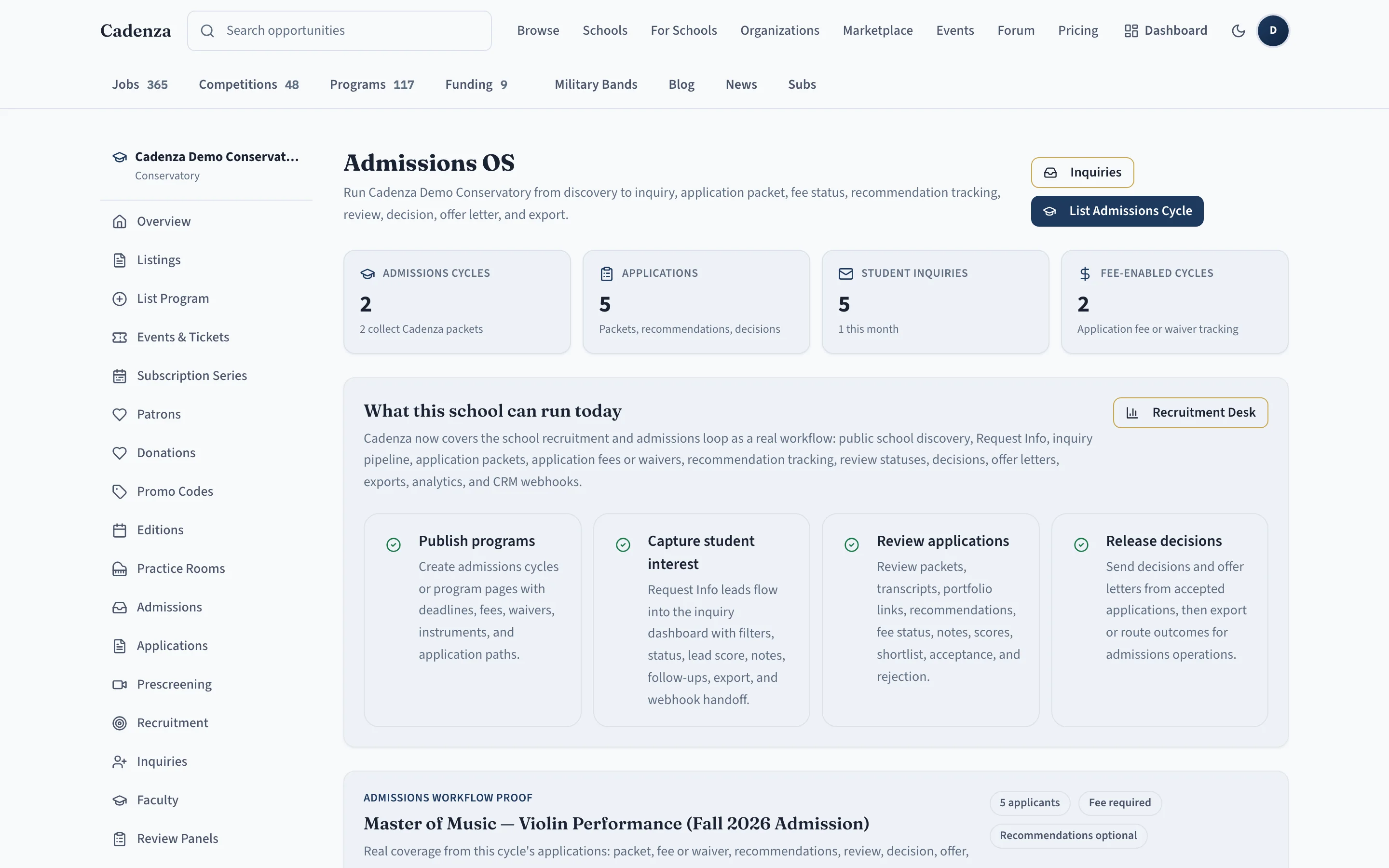Click the Admissions inbox icon in the sidebar
The width and height of the screenshot is (1389, 868).
click(120, 608)
